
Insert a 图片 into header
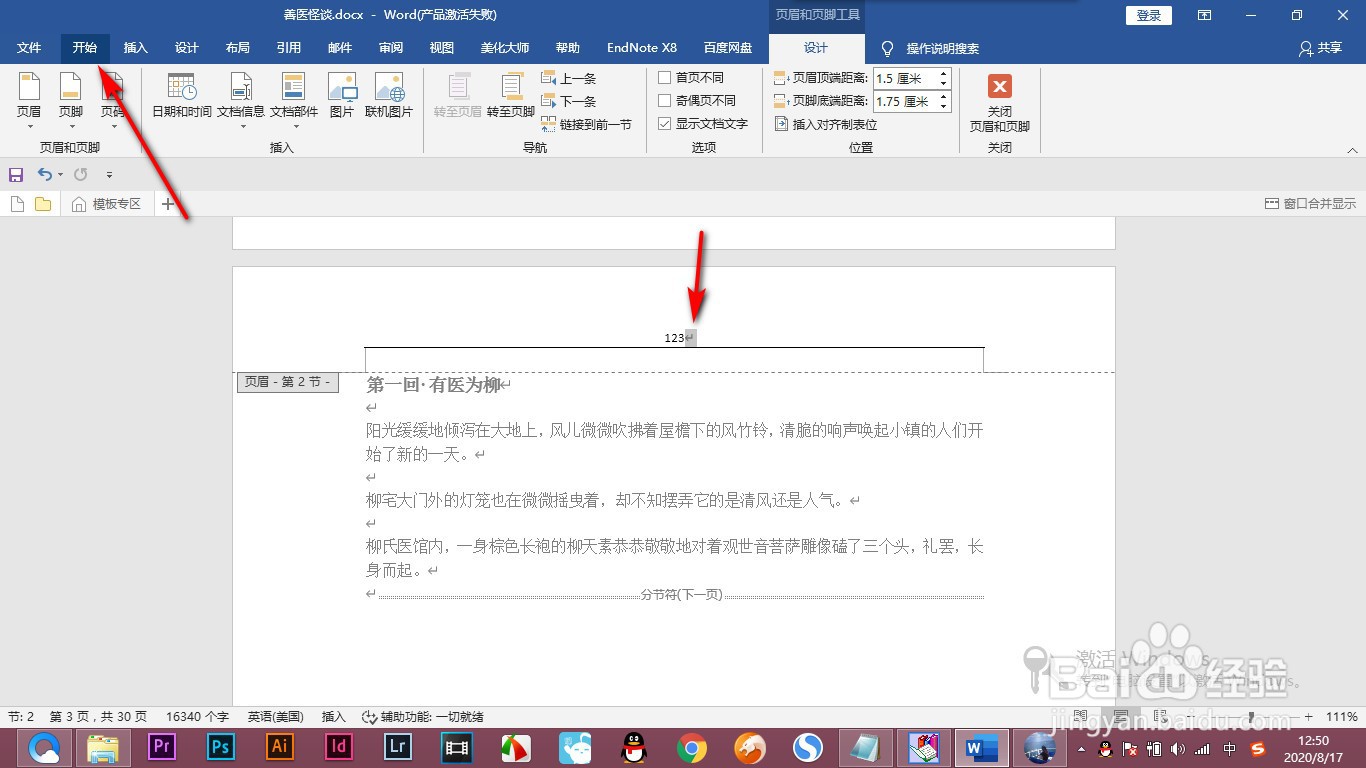coord(342,96)
